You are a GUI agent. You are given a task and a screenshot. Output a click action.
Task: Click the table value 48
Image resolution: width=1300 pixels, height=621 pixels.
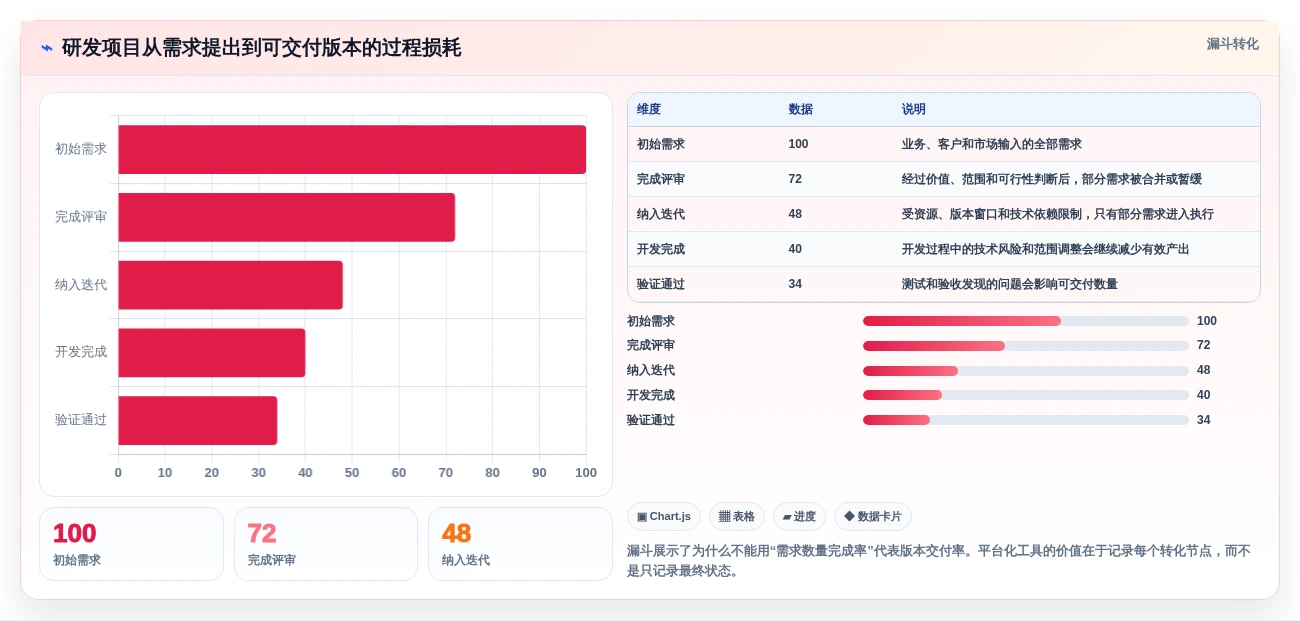click(795, 214)
